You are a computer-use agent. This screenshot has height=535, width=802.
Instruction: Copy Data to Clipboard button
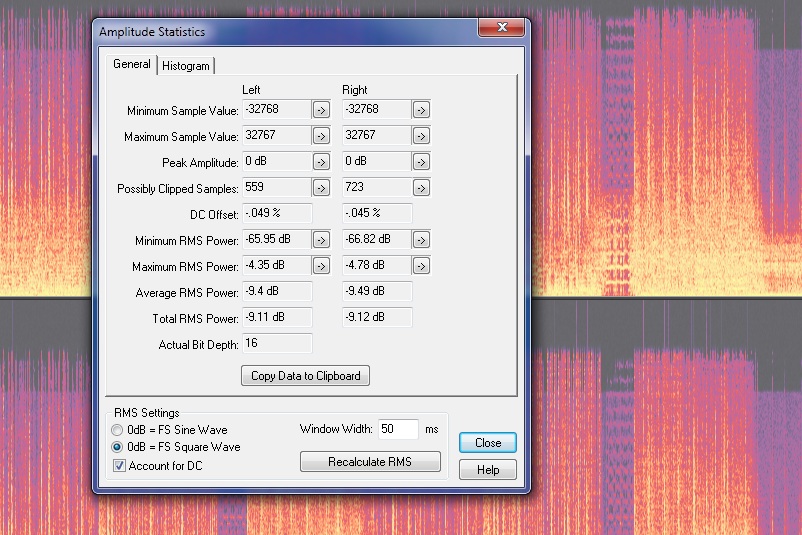(305, 376)
